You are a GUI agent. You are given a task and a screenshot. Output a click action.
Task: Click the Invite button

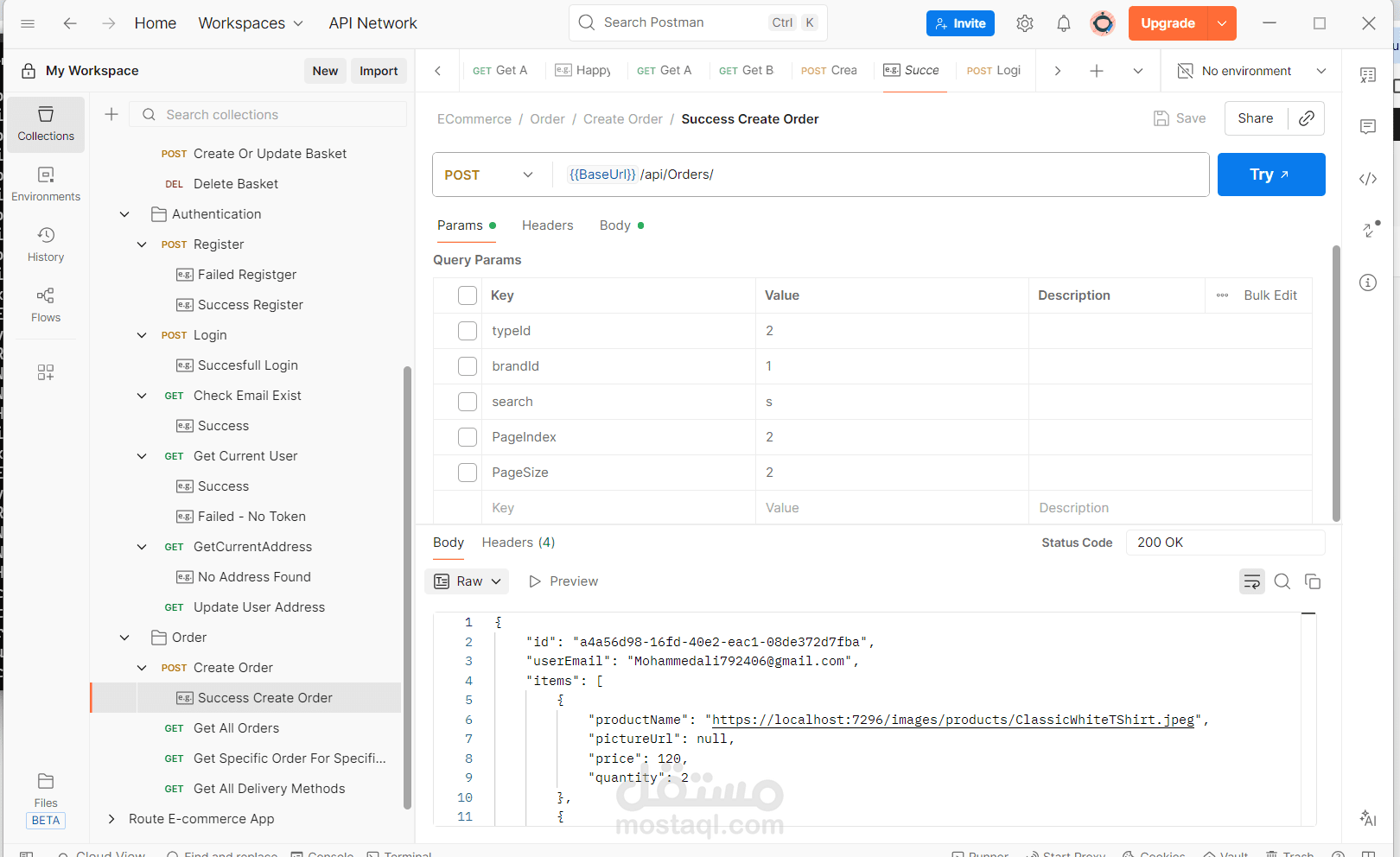click(960, 23)
